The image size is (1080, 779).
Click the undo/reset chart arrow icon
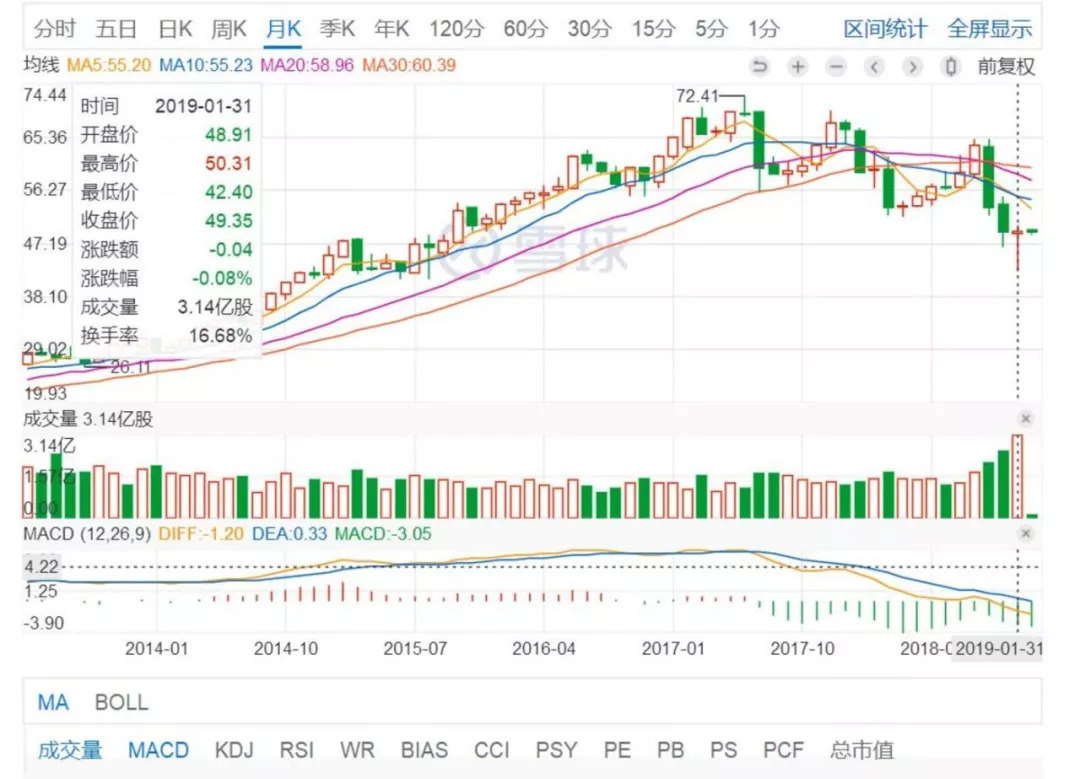pyautogui.click(x=760, y=67)
